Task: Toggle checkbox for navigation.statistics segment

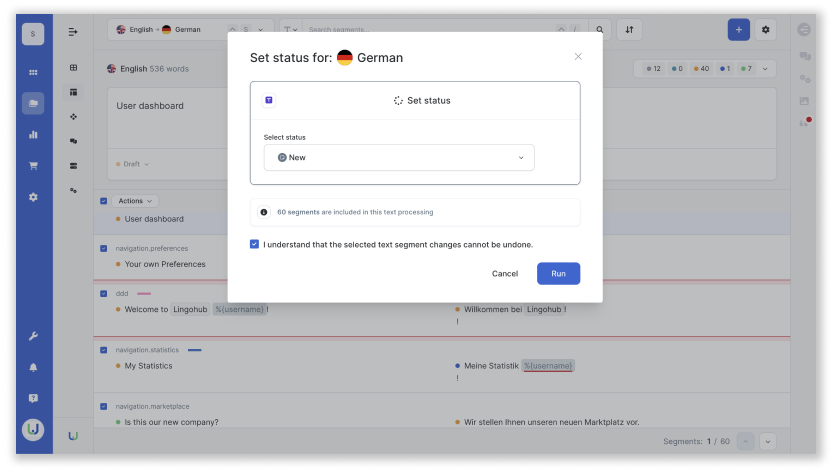Action: pos(103,350)
